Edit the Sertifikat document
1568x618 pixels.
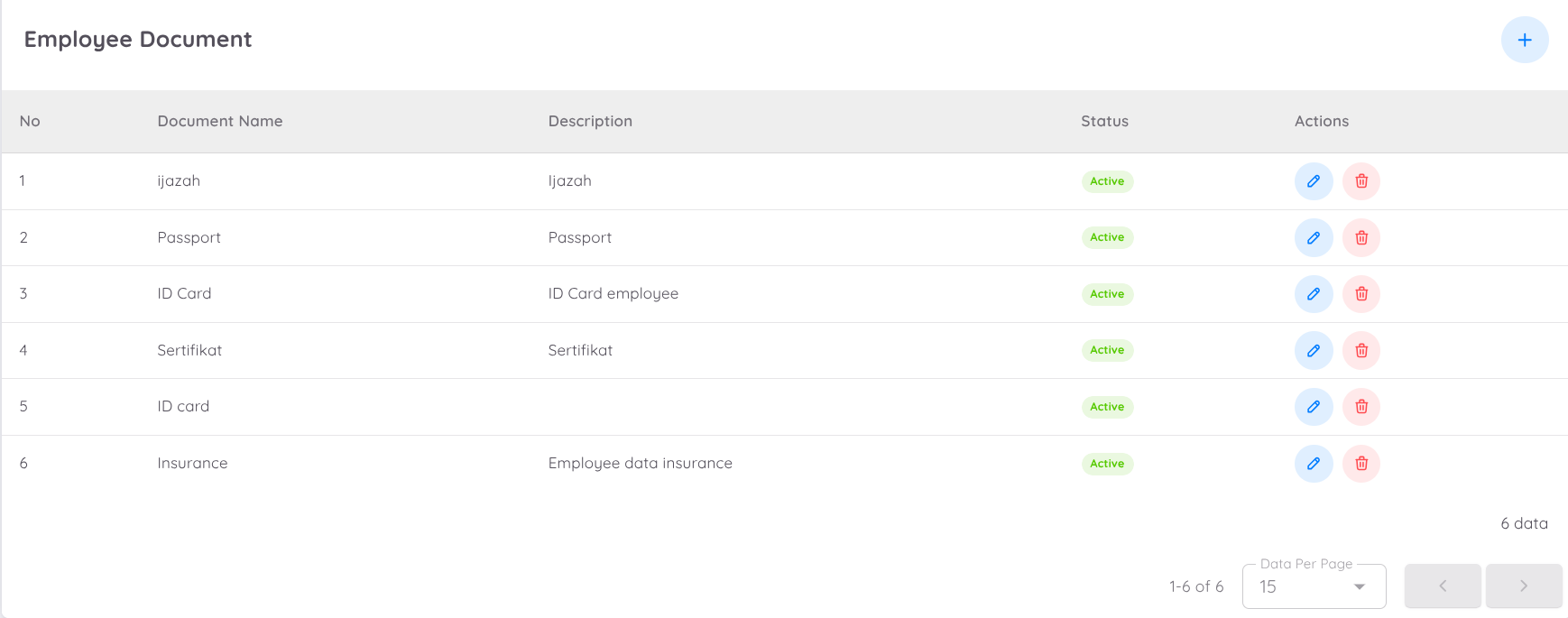(1313, 350)
